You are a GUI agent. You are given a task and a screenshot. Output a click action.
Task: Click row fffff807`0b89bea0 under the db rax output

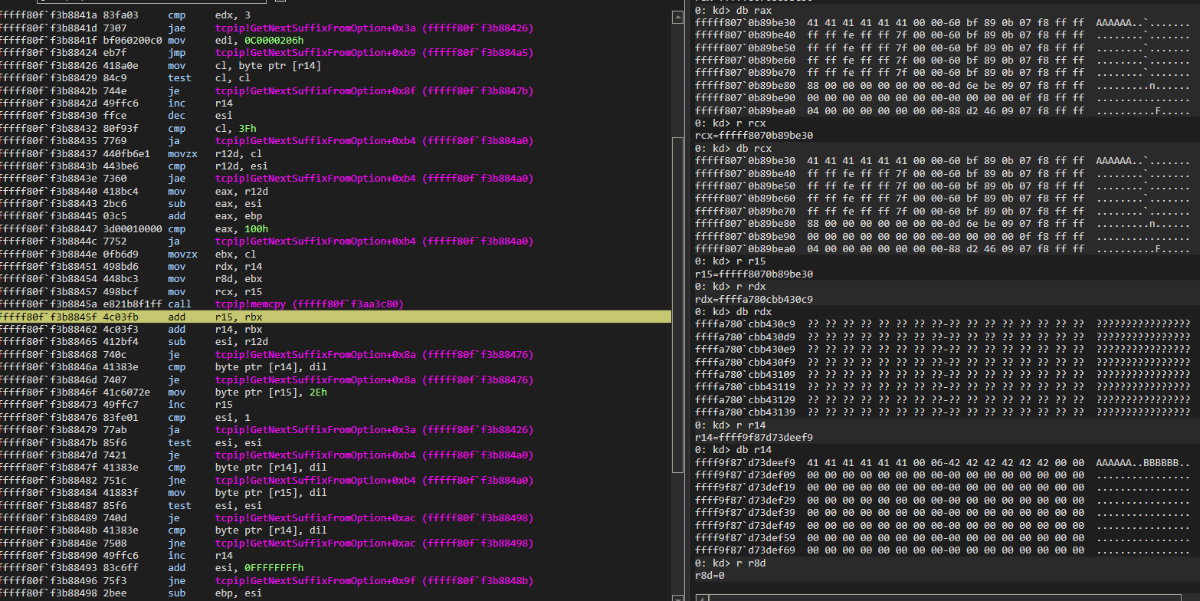coord(943,110)
